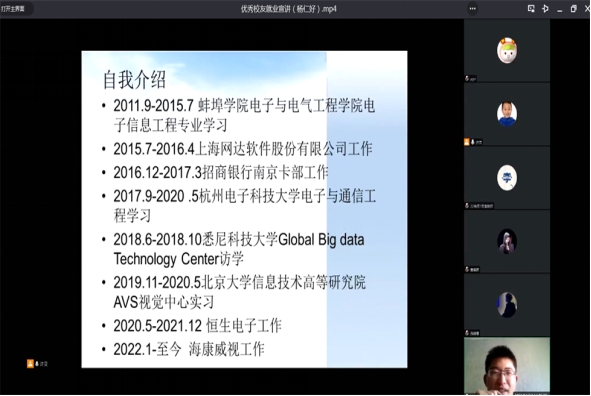Click the 打开主界面 button
Viewport: 591px width, 396px height.
[x=13, y=8]
